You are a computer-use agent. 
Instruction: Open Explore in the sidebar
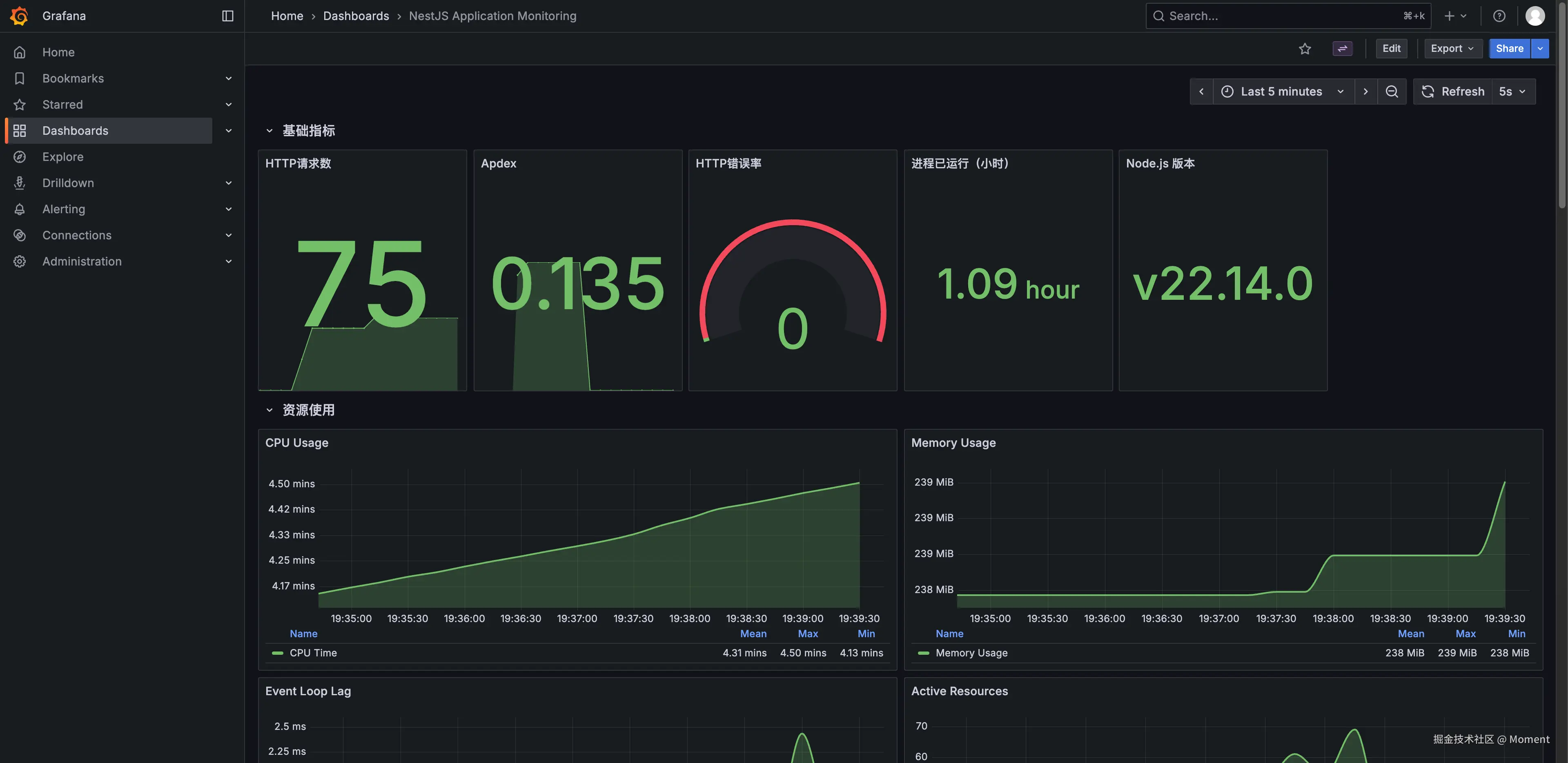pos(63,156)
